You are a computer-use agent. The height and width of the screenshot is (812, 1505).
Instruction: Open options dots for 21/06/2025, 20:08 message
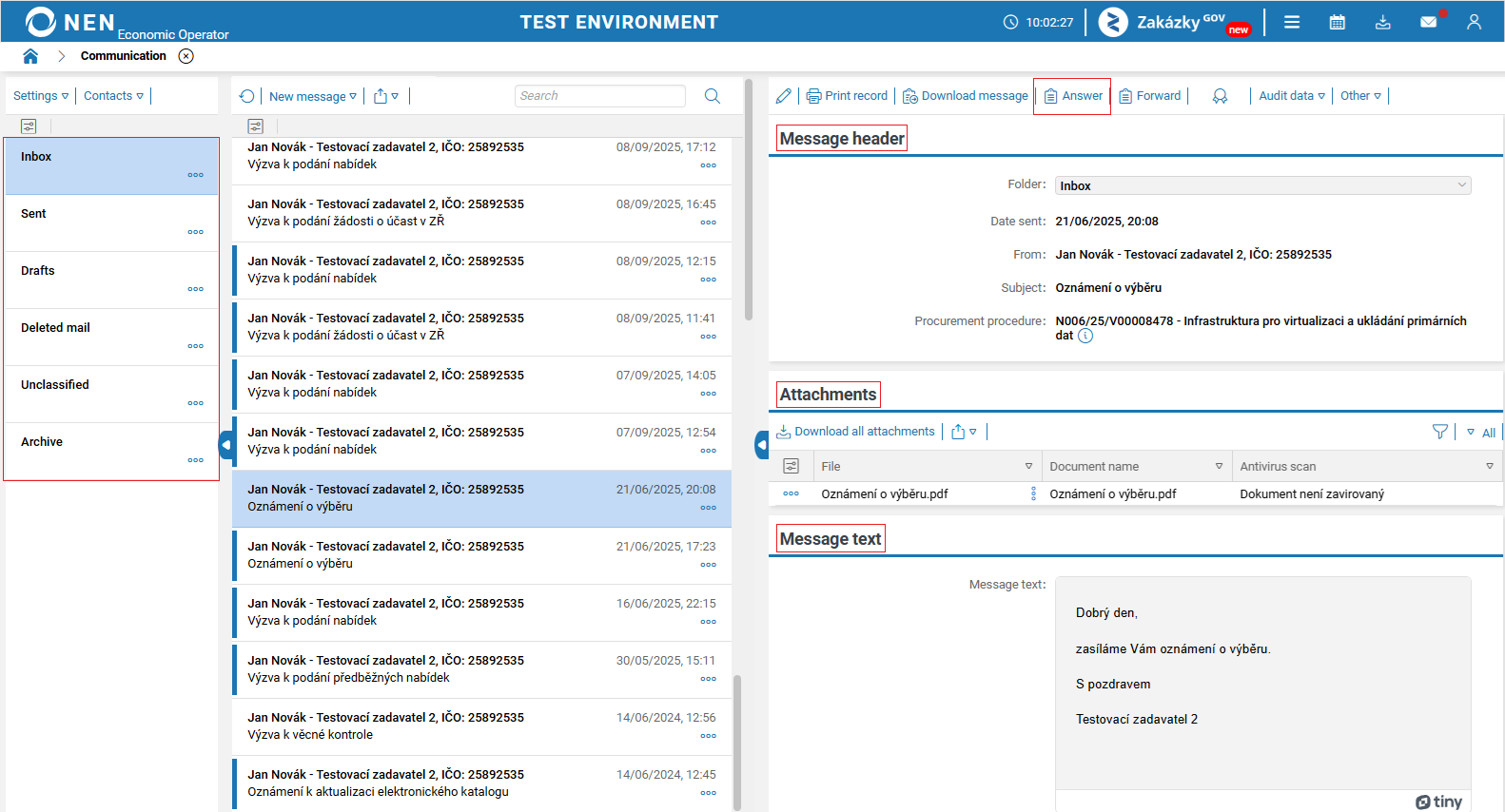[709, 508]
